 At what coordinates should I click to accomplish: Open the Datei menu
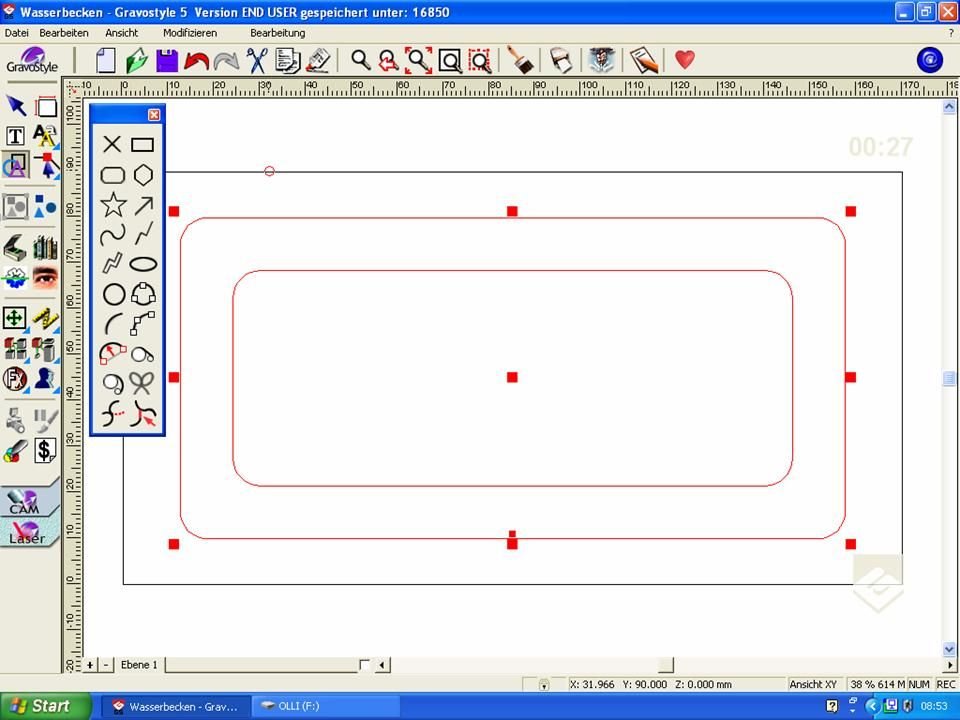point(17,33)
